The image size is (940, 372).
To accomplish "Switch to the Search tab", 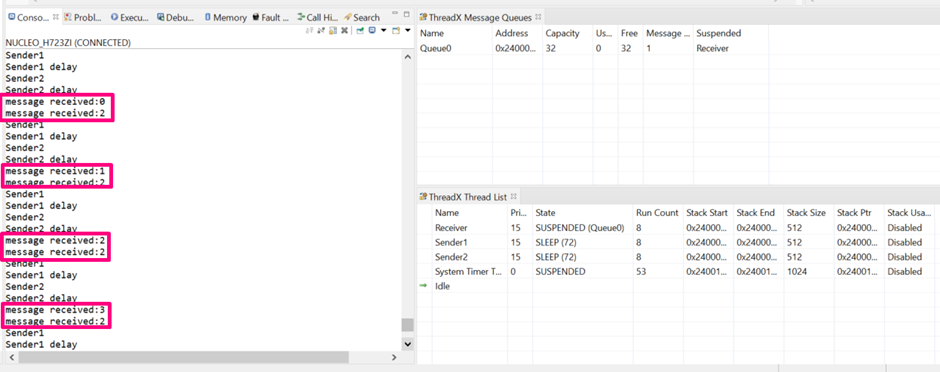I will click(361, 17).
